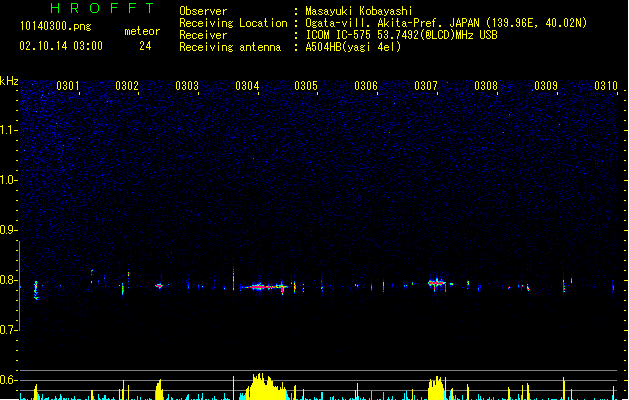Click the 0310 time marker

click(x=606, y=86)
